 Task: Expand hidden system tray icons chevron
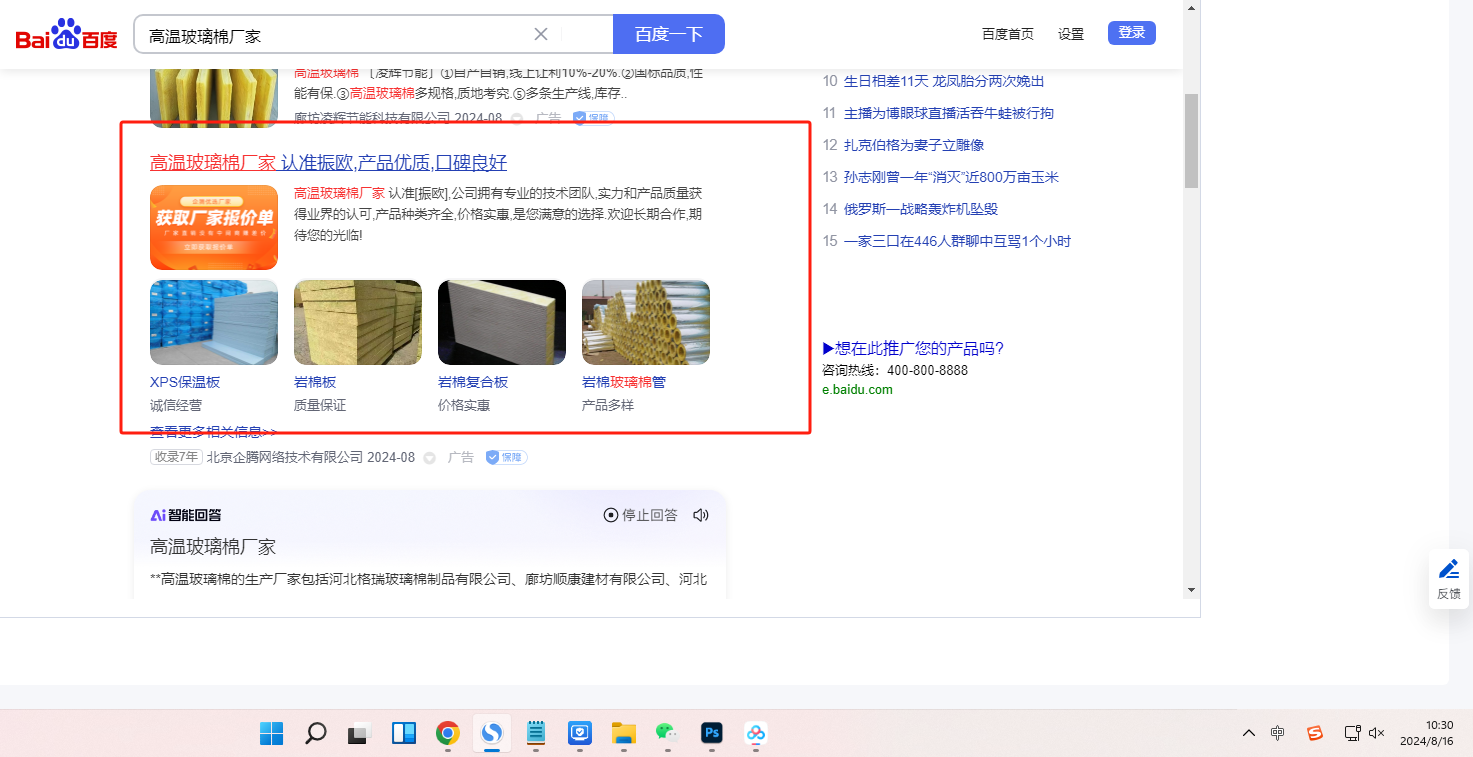1248,733
